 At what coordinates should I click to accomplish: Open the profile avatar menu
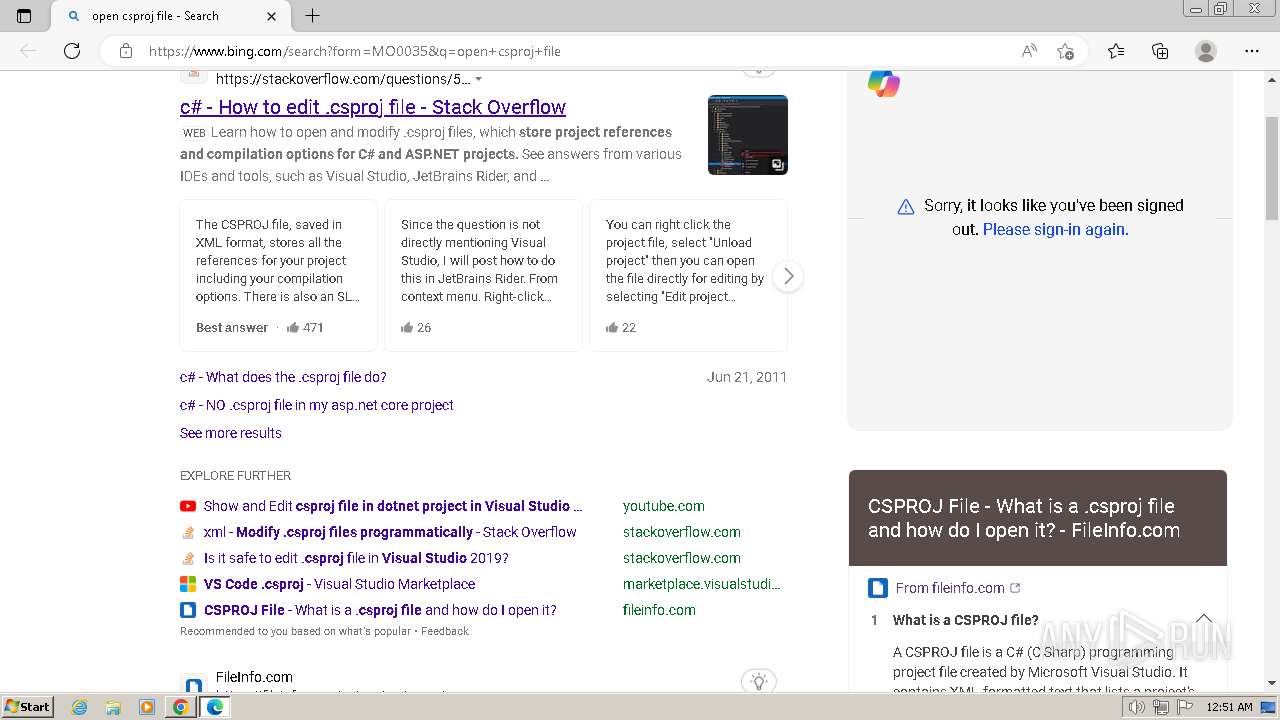(1206, 51)
